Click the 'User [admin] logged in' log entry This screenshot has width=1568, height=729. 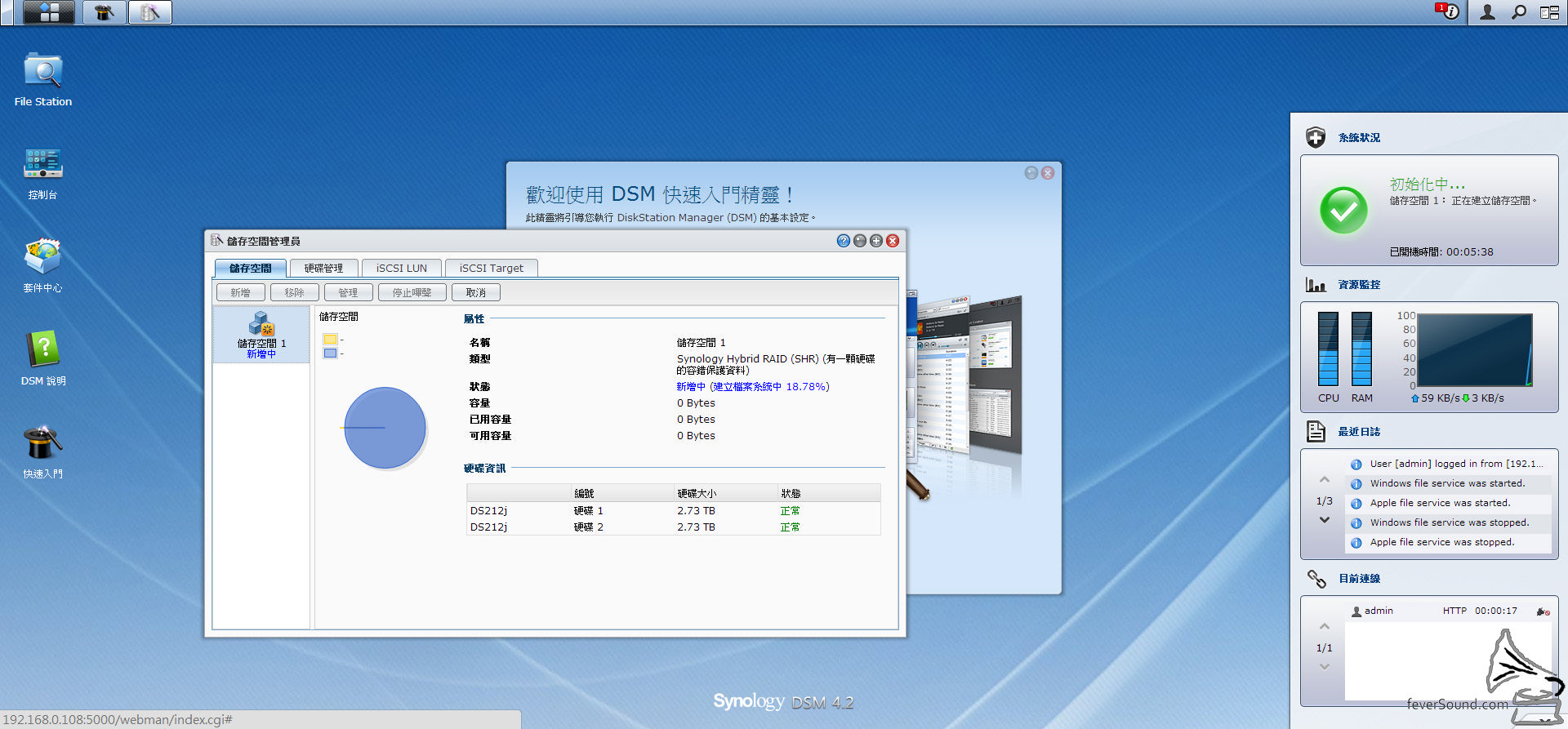(1449, 464)
